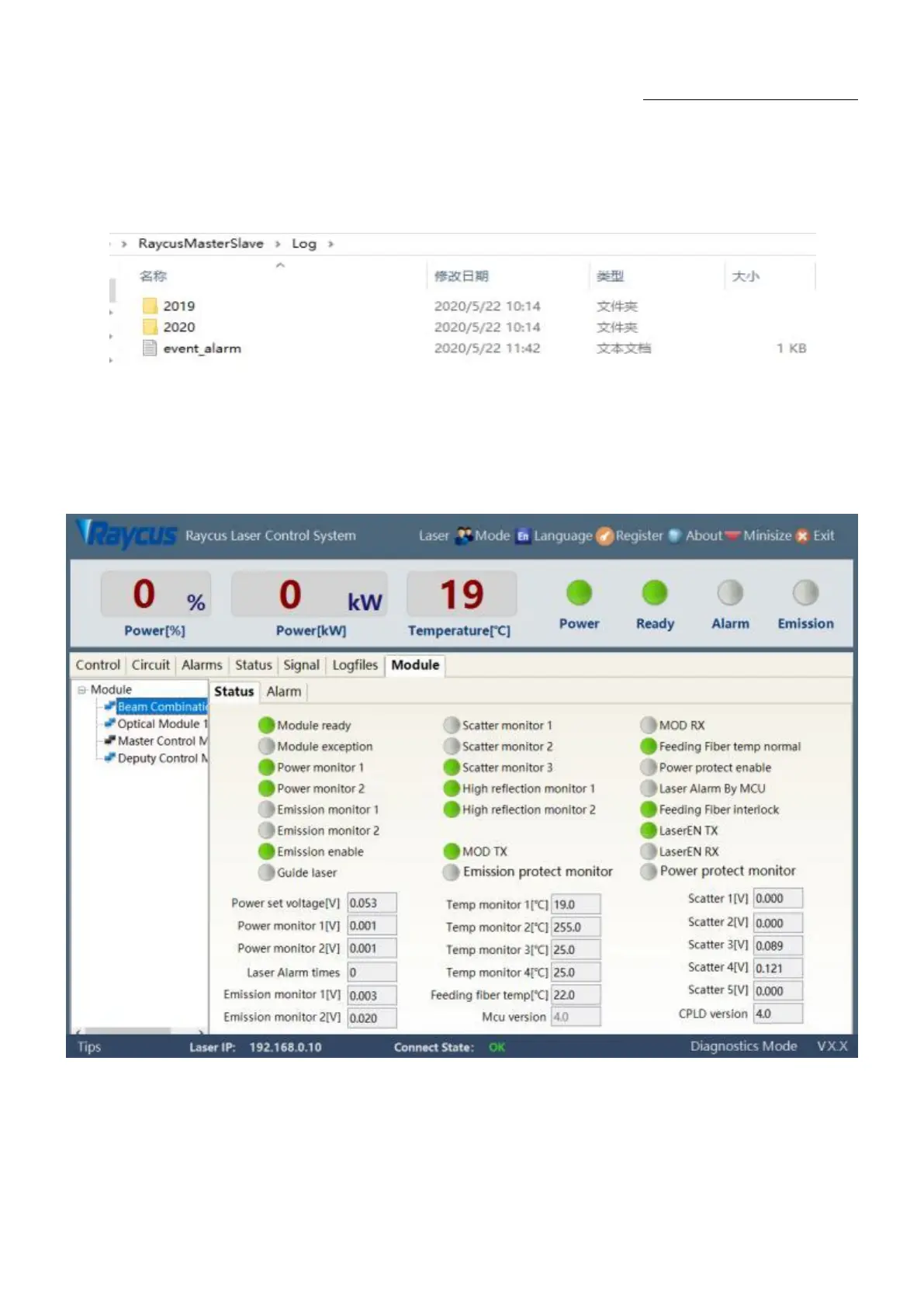This screenshot has height=1307, width=924.
Task: Click the Laser Alarm times field
Action: (x=372, y=972)
